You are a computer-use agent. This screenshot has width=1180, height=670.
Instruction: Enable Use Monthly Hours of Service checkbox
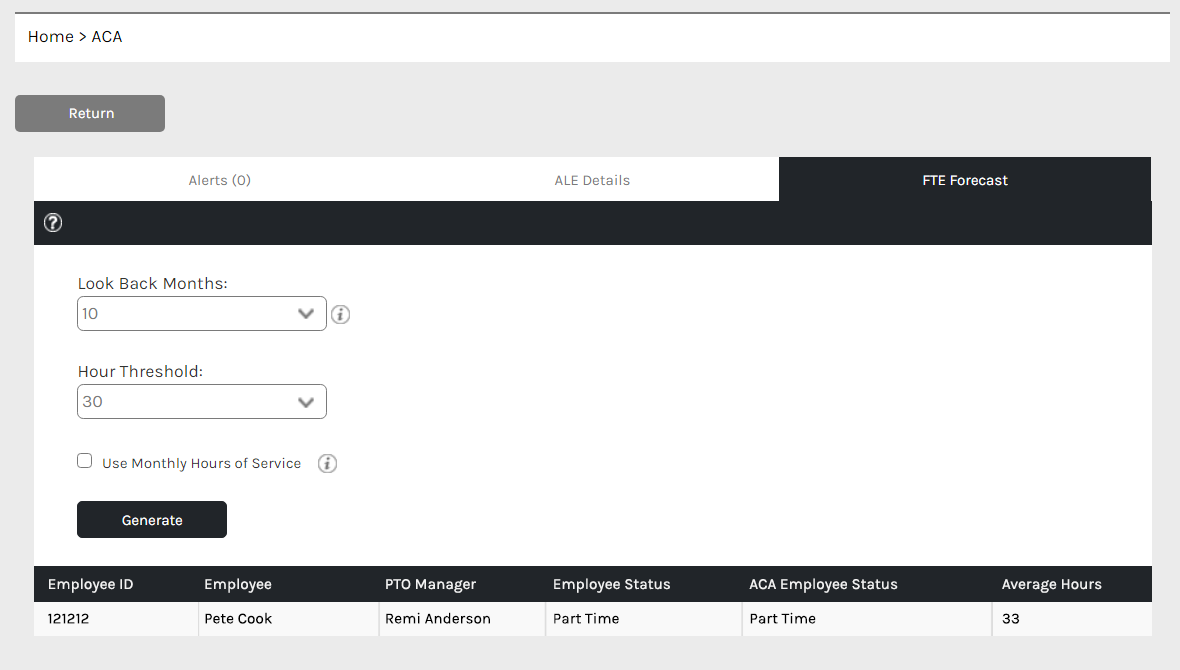pos(85,462)
